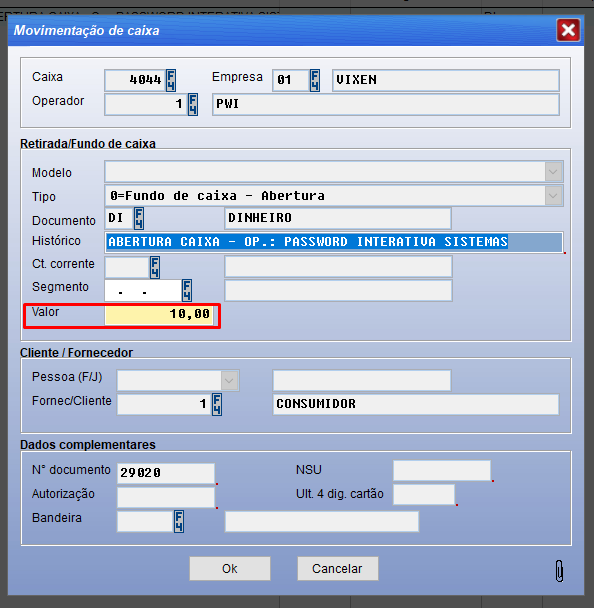Screen dimensions: 594x608
Task: Open the F4 lookup for Fornec/Cliente
Action: tap(217, 404)
